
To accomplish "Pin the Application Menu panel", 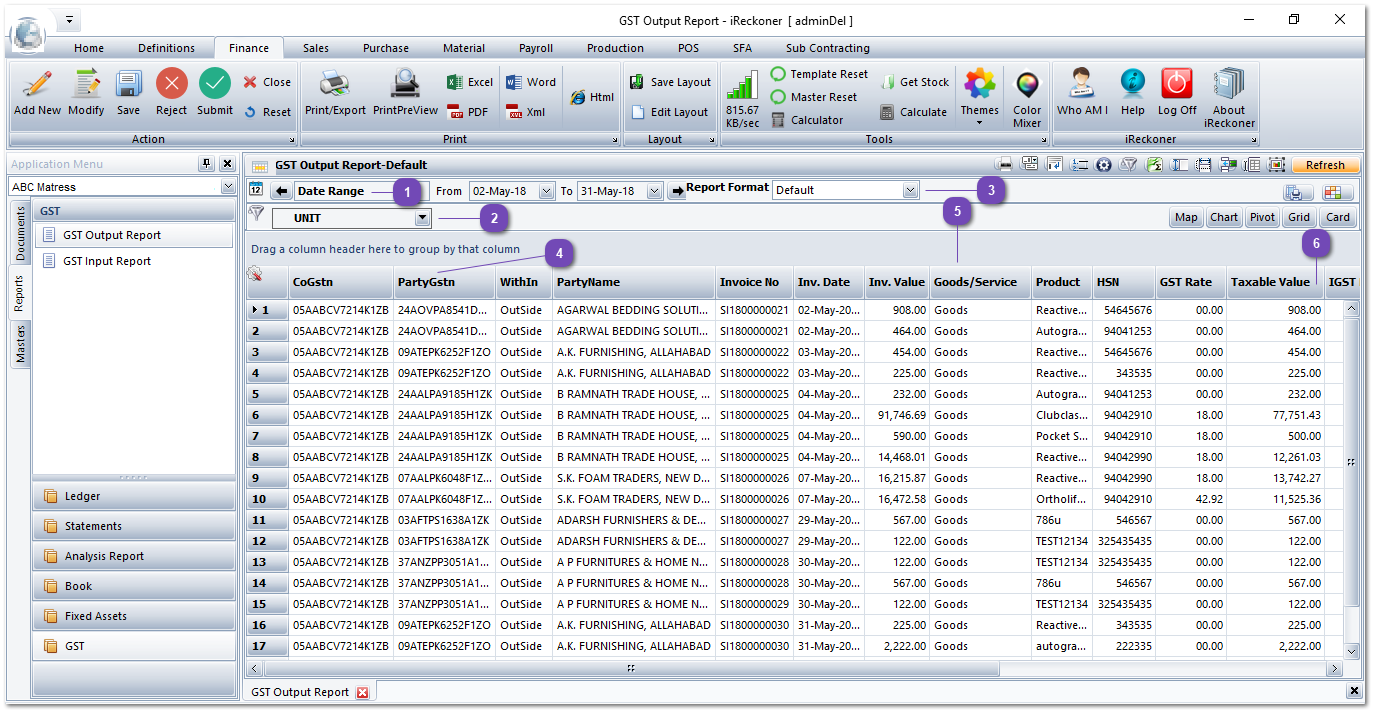I will click(207, 164).
